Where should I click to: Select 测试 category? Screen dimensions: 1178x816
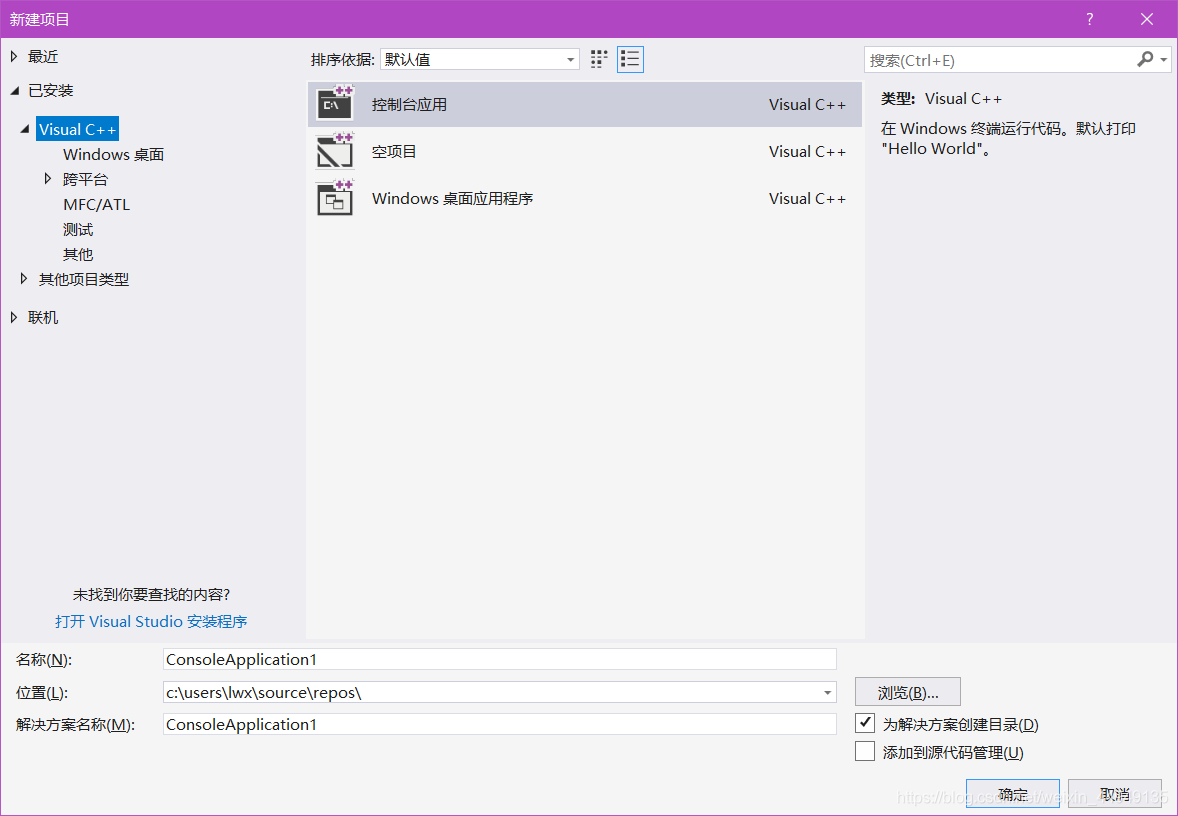pos(78,229)
